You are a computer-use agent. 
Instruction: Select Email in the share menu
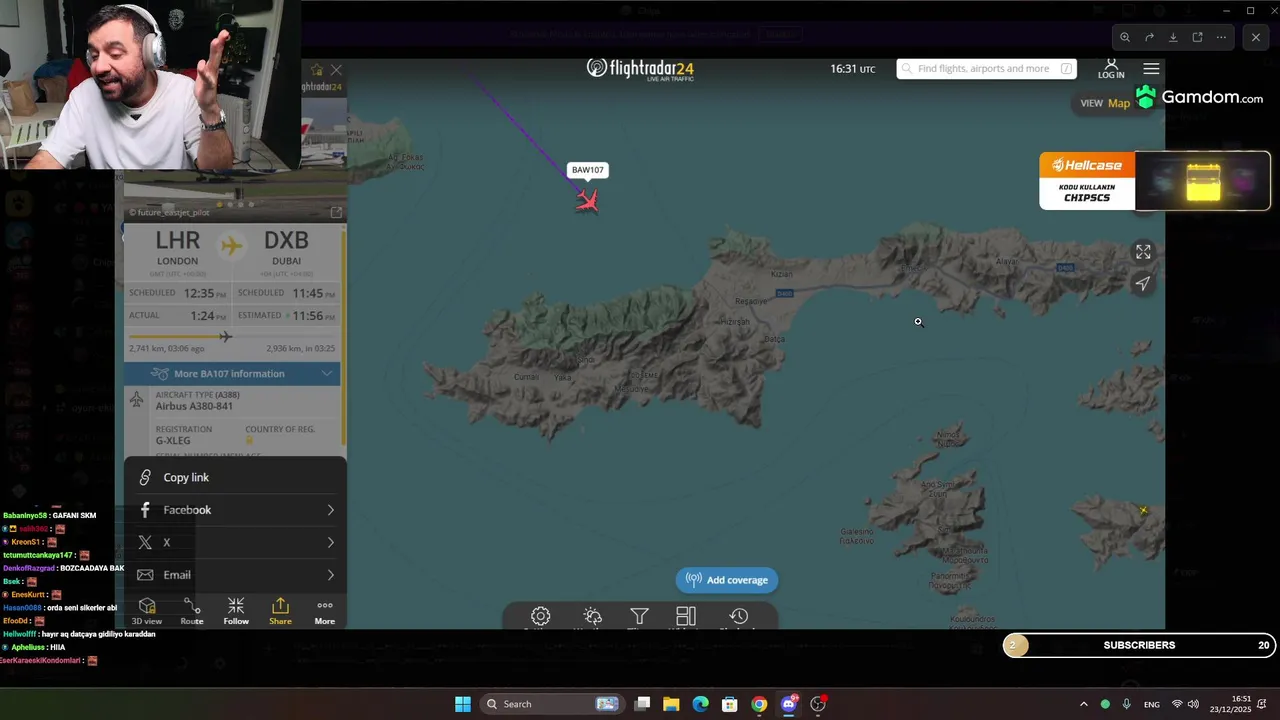click(236, 575)
